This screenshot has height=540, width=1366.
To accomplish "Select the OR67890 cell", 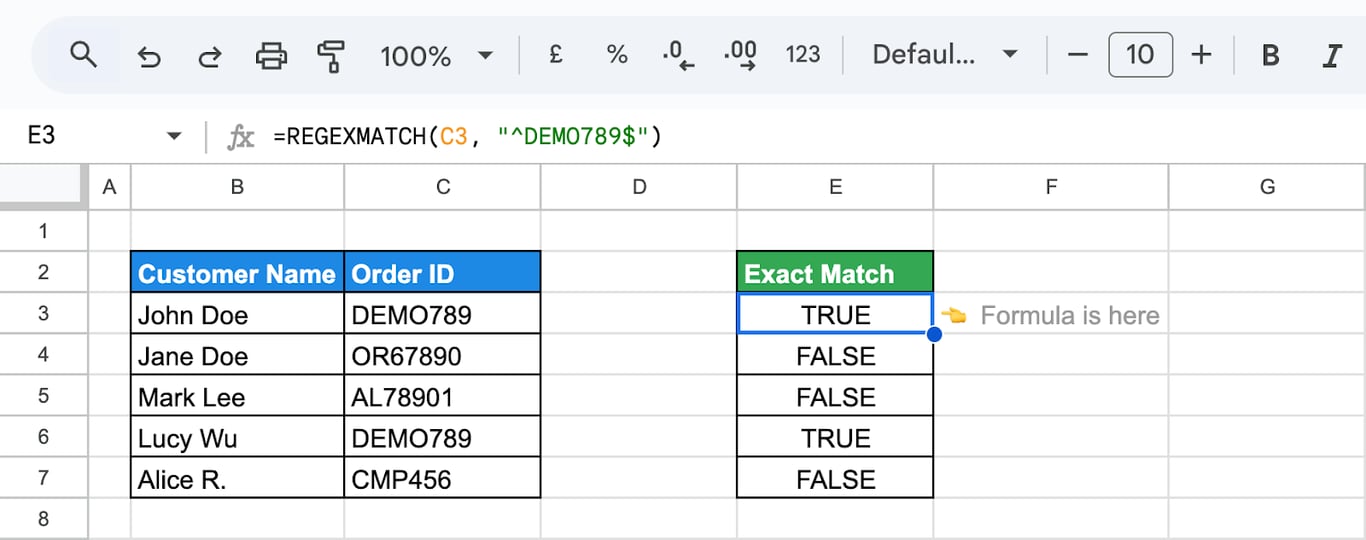I will (x=443, y=355).
